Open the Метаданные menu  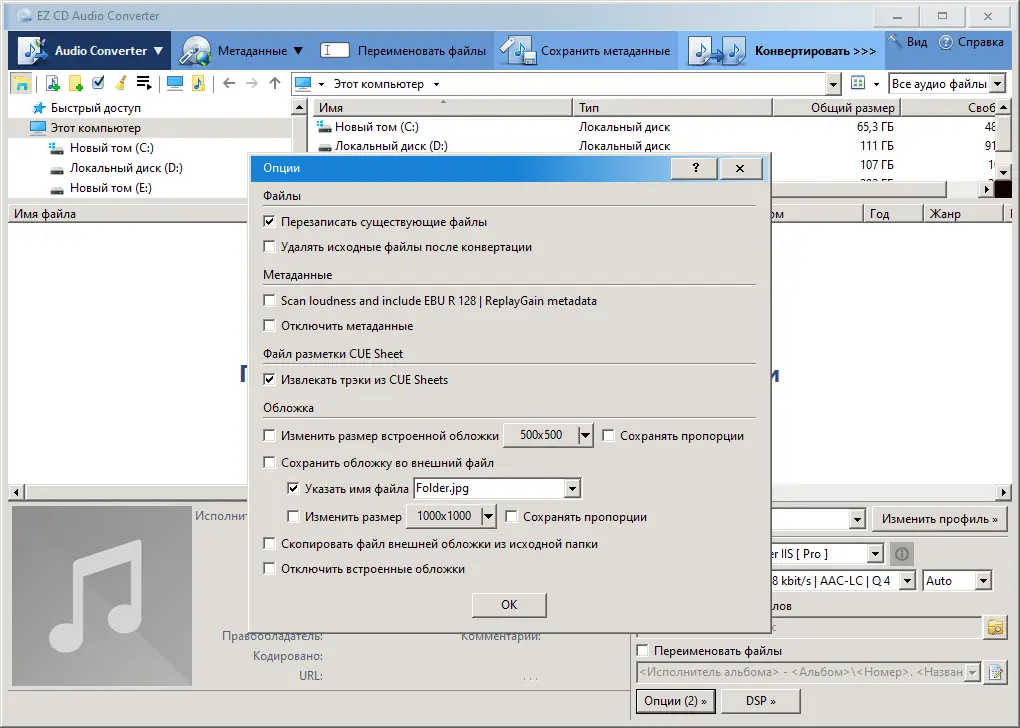coord(242,51)
